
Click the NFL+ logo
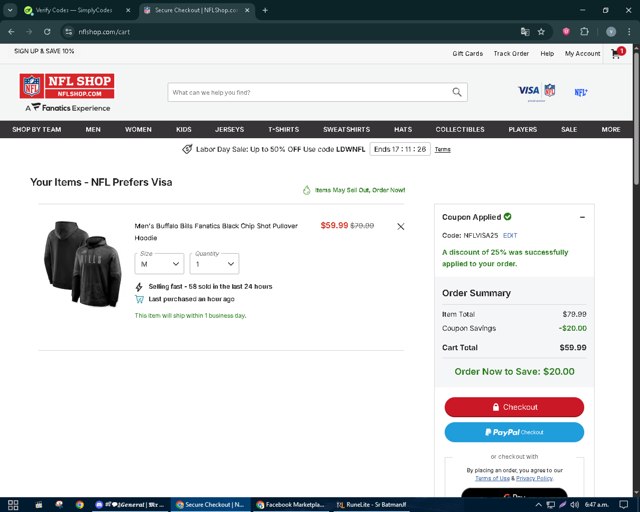coord(580,92)
